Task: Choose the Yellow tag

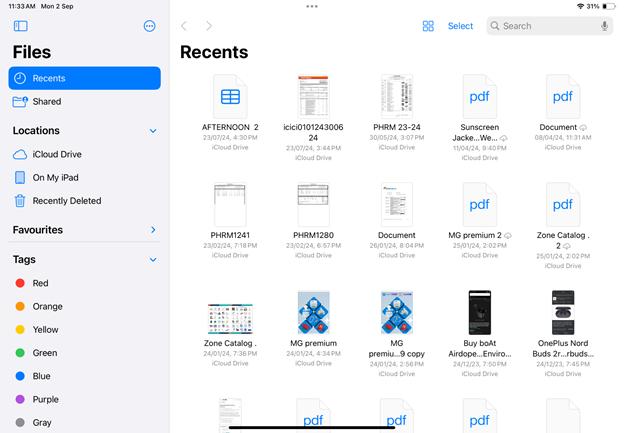Action: click(84, 330)
